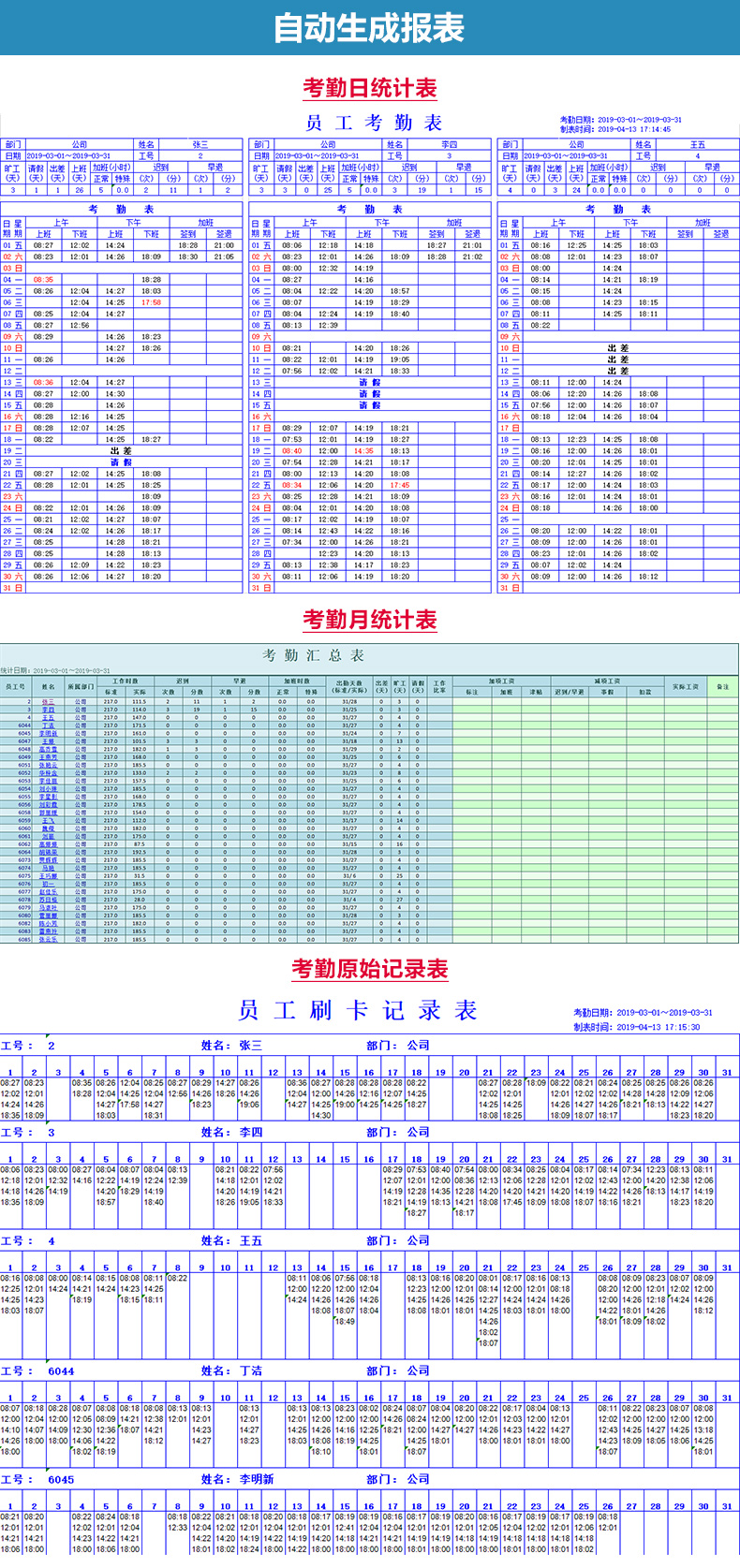Click the name 李四 in the daily report header
Image resolution: width=740 pixels, height=1568 pixels.
[x=449, y=144]
